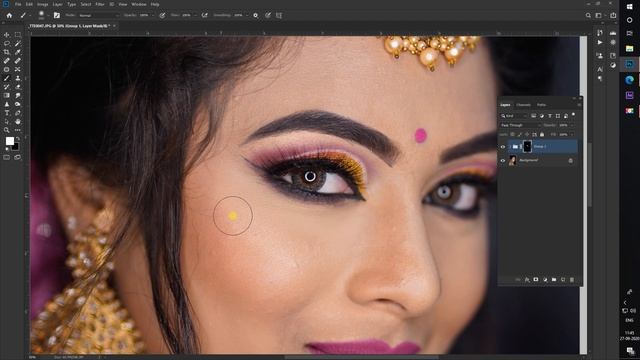Toggle pressure for size
This screenshot has width=640, height=360.
click(268, 16)
